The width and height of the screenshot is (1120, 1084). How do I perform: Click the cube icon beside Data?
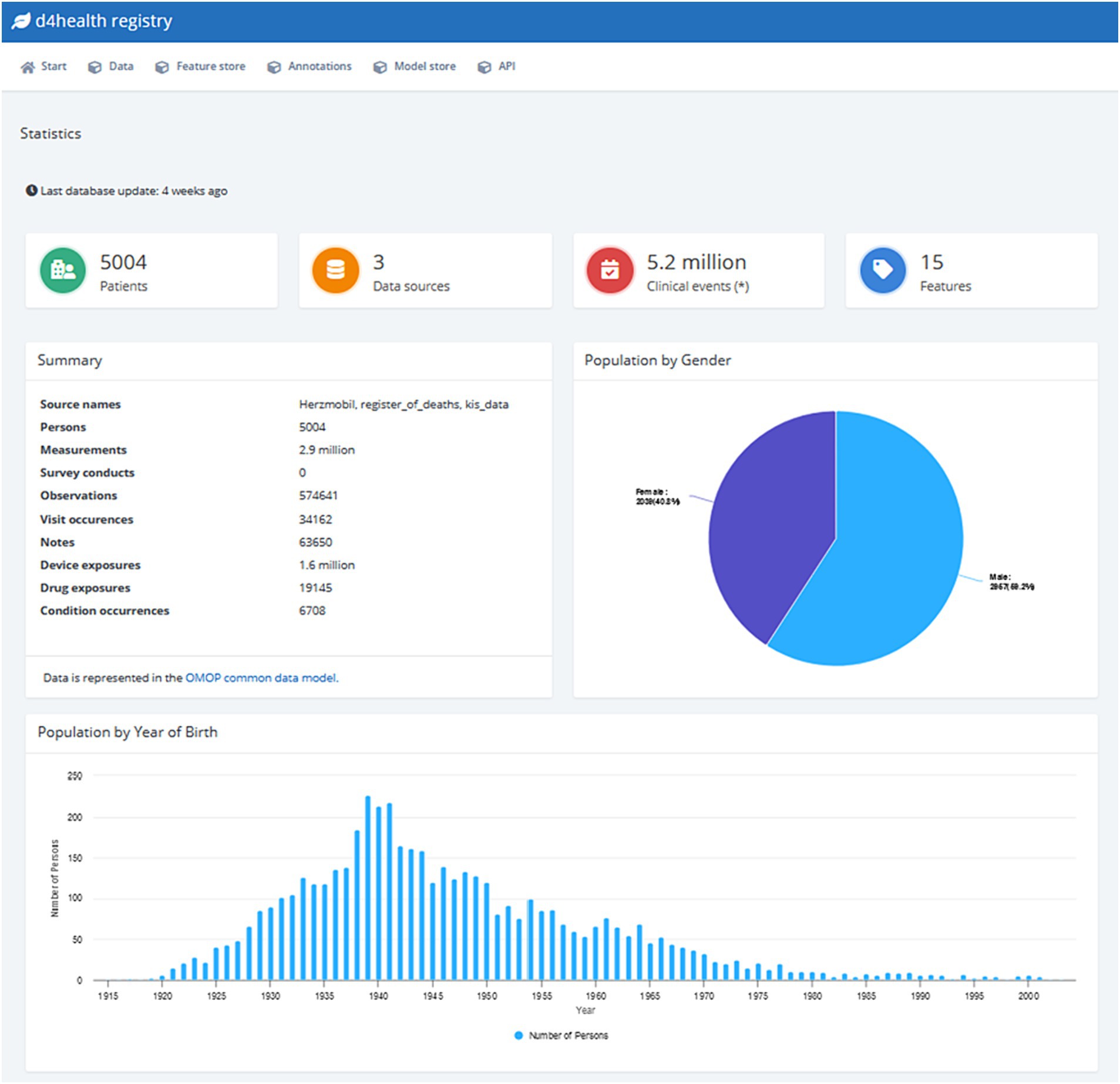[95, 67]
